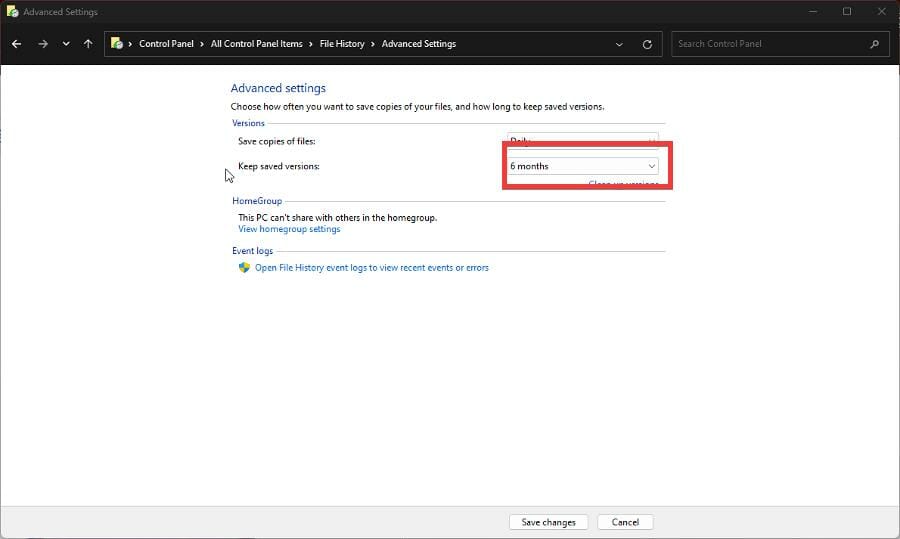Open View homegroup settings link
Screen dimensions: 900x539
coord(289,229)
